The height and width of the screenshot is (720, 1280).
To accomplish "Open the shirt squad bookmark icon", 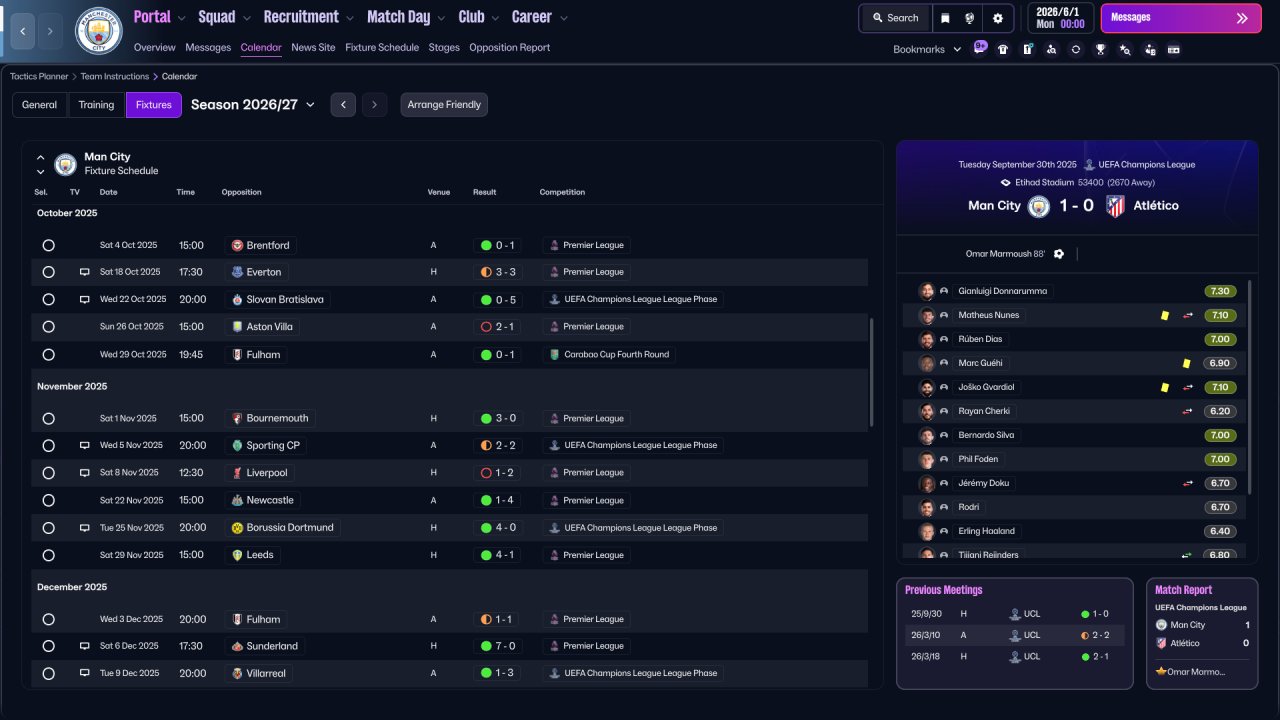I will click(x=1003, y=49).
